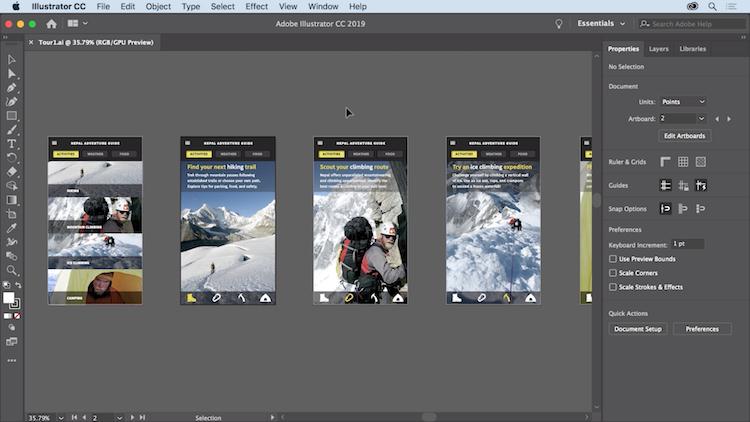The width and height of the screenshot is (750, 422).
Task: Check the Scale Corners option
Action: [613, 272]
